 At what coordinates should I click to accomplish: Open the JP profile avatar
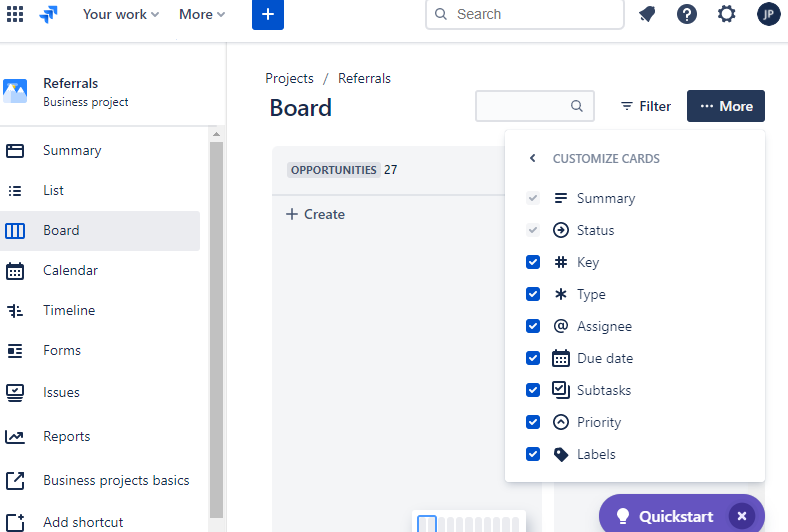[x=768, y=14]
